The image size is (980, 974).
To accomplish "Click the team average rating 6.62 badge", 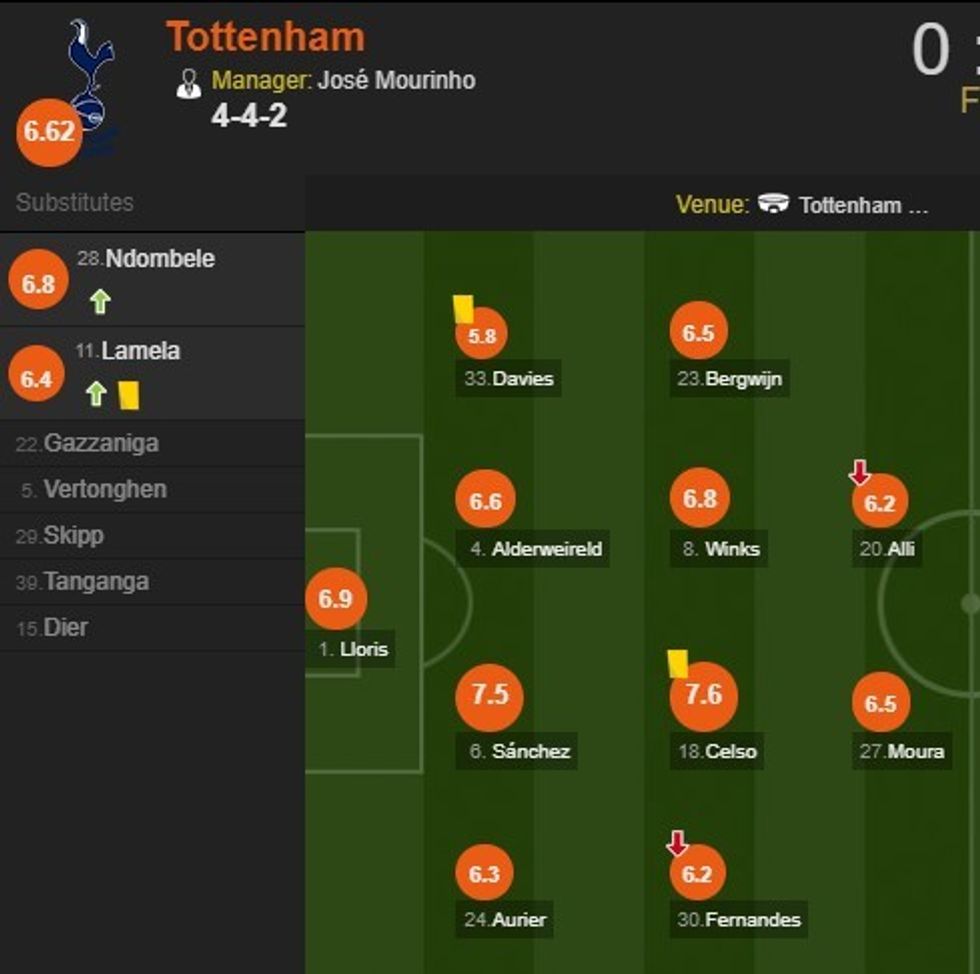I will (48, 132).
